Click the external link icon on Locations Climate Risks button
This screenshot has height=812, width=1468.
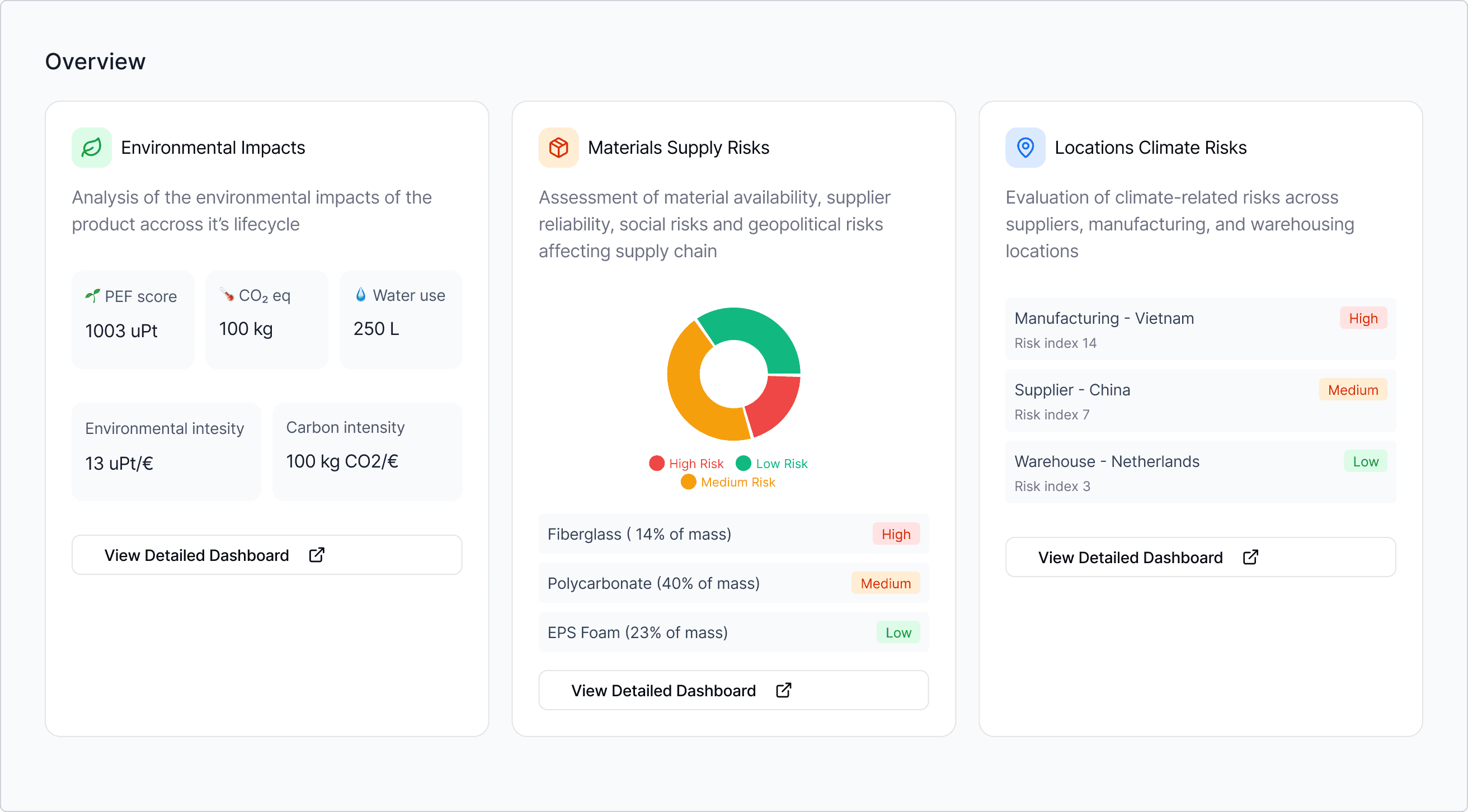coord(1250,557)
